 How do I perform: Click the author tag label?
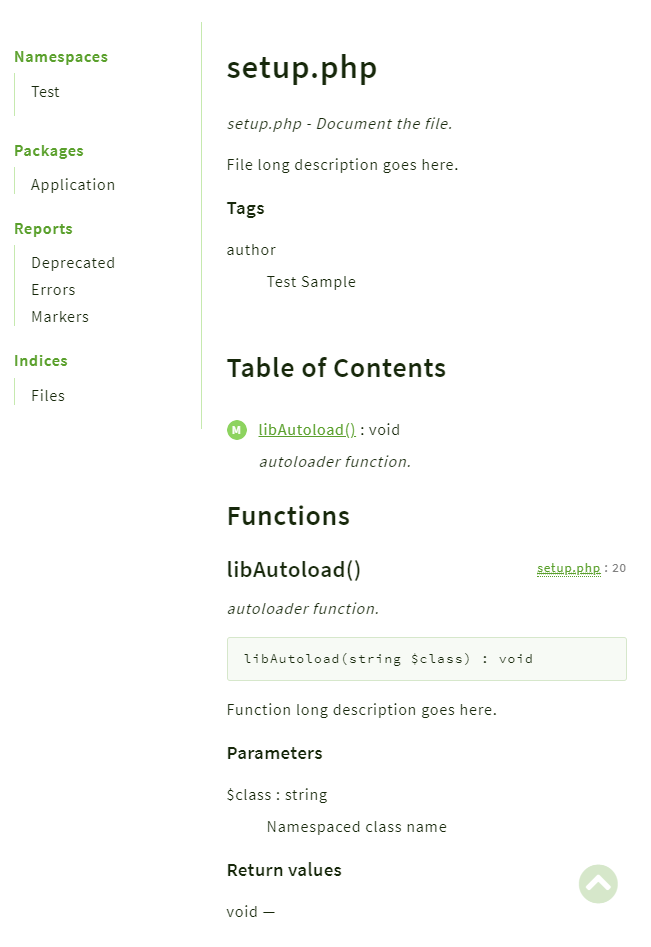251,249
